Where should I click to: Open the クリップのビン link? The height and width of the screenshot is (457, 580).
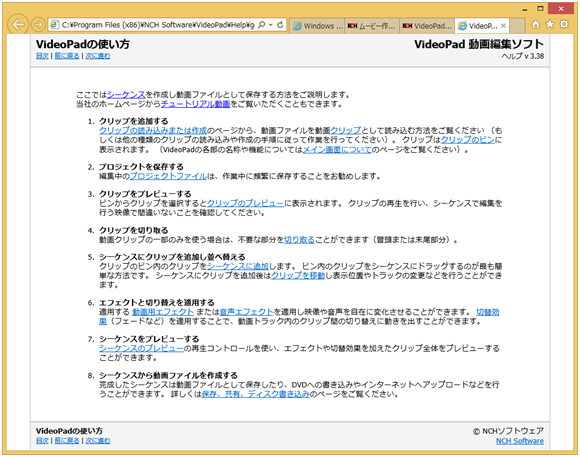(x=468, y=140)
